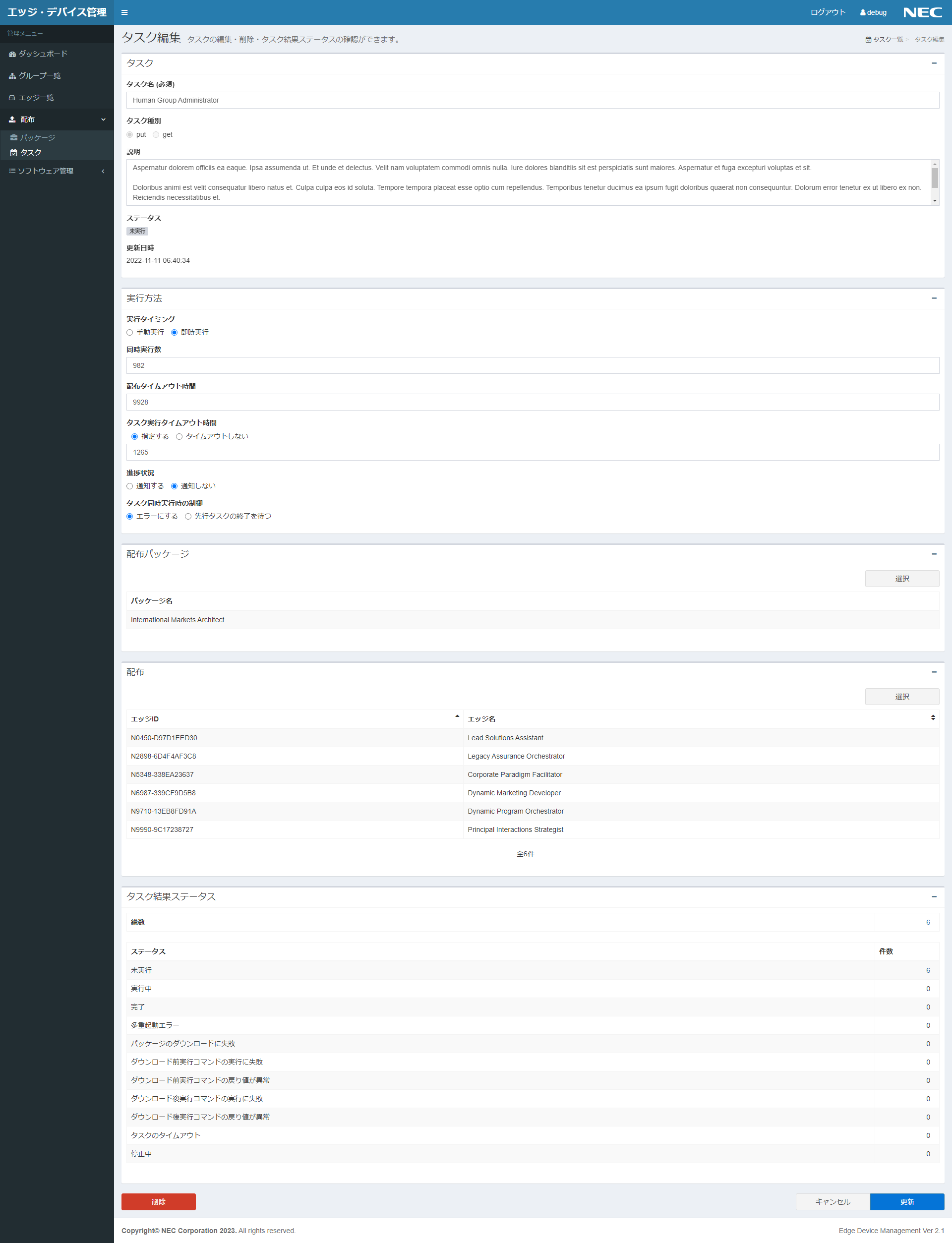Image resolution: width=952 pixels, height=1243 pixels.
Task: Choose 先行タスクの終了を待つ radio option
Action: click(188, 516)
